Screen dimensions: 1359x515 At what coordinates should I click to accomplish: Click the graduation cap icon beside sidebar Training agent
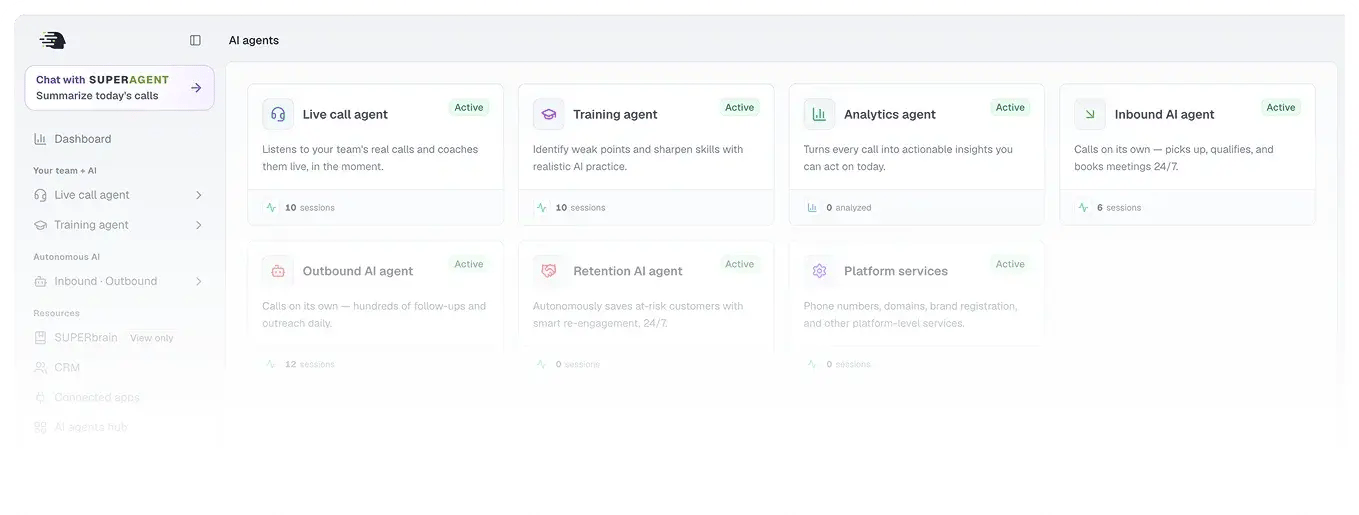click(x=40, y=225)
